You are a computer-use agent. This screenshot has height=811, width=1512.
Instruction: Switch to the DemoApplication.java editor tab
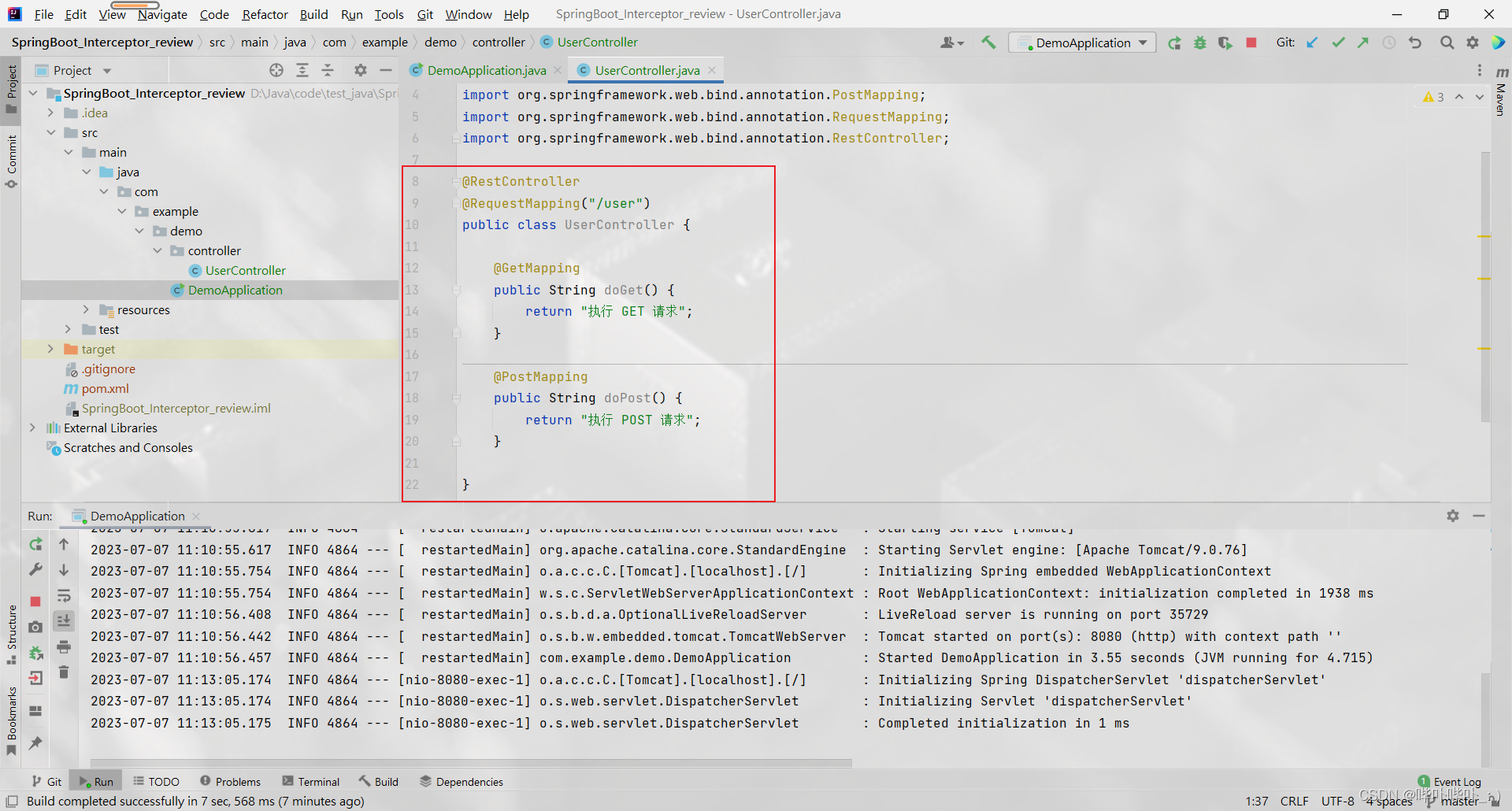tap(486, 70)
